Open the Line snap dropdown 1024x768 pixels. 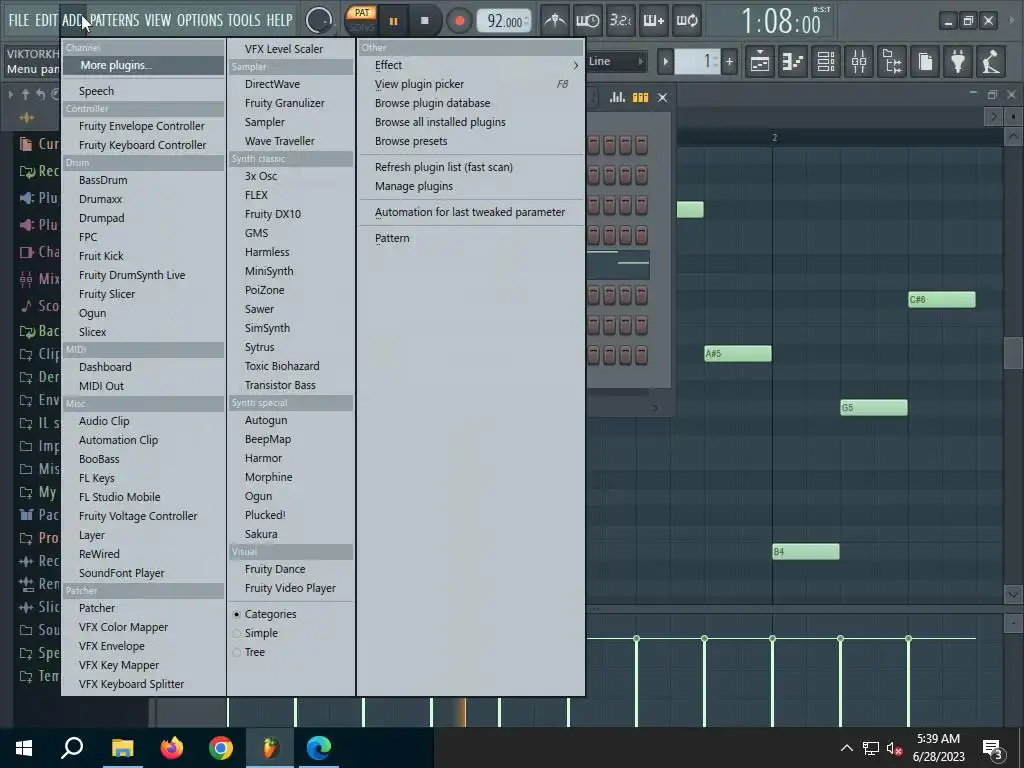(615, 61)
